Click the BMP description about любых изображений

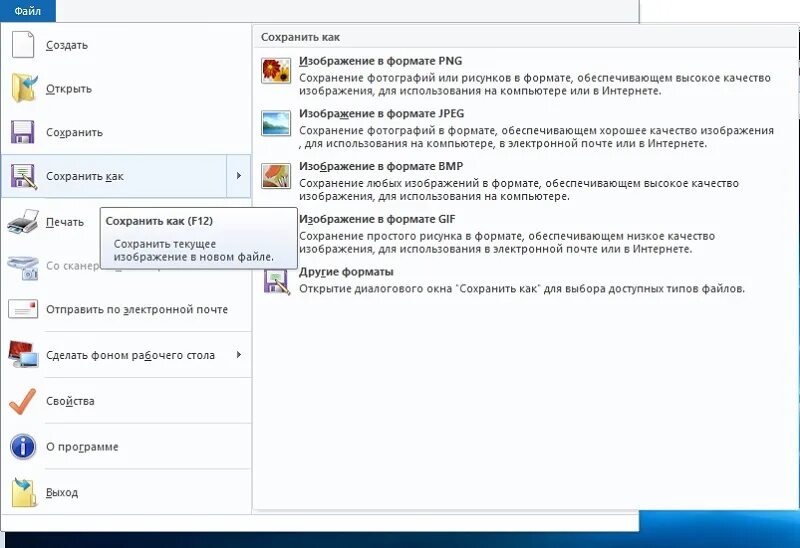[x=519, y=189]
